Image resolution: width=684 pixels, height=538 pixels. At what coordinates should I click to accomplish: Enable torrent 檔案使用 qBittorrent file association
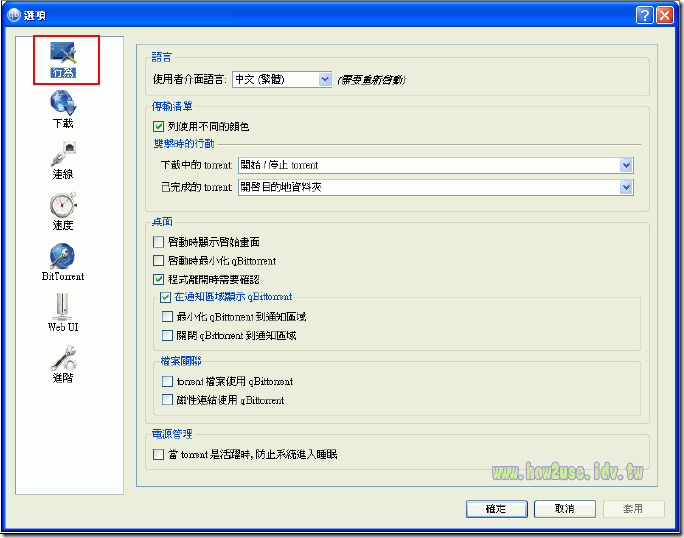[167, 382]
